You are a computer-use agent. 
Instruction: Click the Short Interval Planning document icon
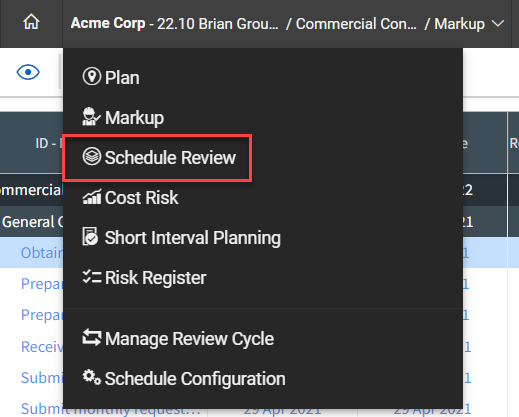click(90, 237)
